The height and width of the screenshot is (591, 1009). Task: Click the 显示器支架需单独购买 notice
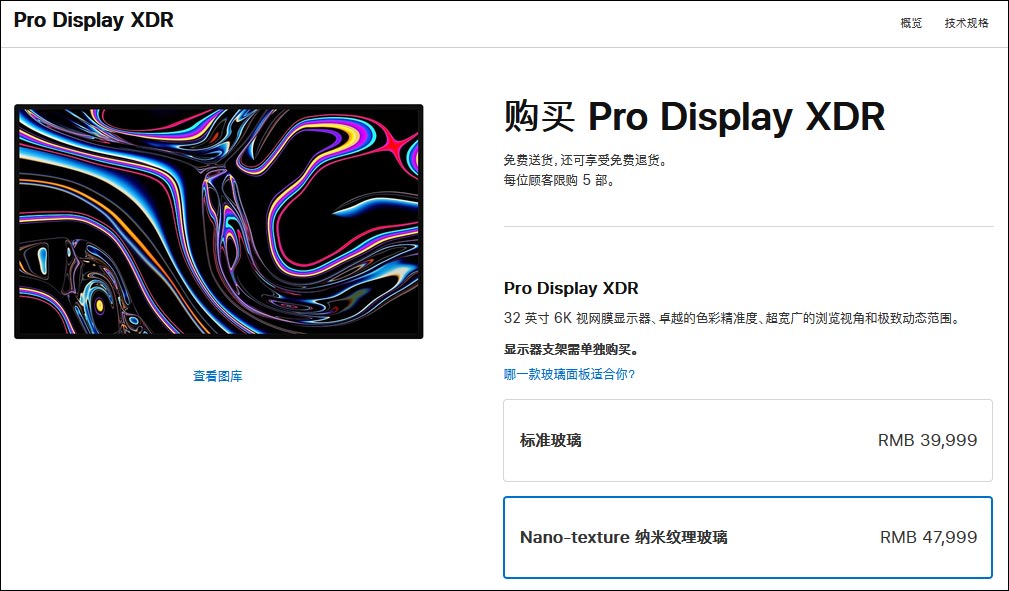[x=570, y=350]
